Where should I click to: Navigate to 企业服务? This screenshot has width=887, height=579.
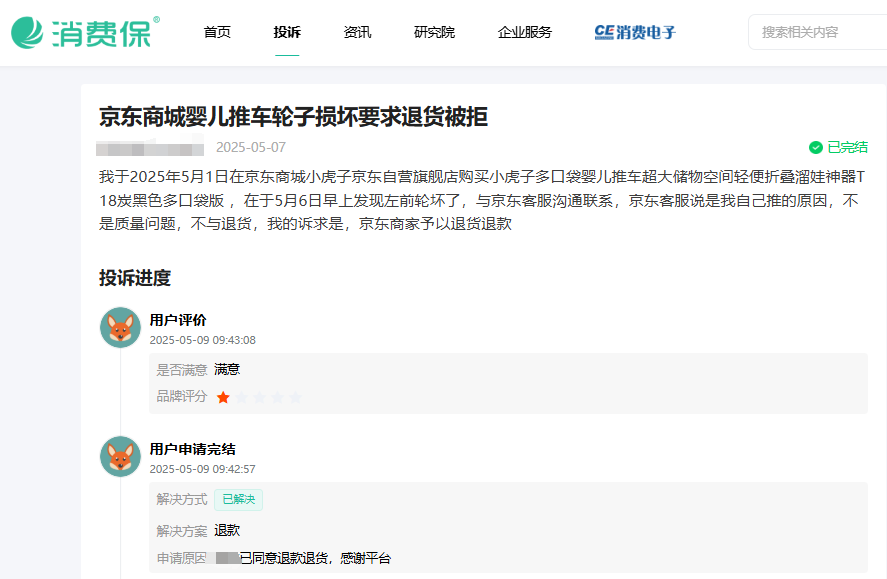(524, 32)
